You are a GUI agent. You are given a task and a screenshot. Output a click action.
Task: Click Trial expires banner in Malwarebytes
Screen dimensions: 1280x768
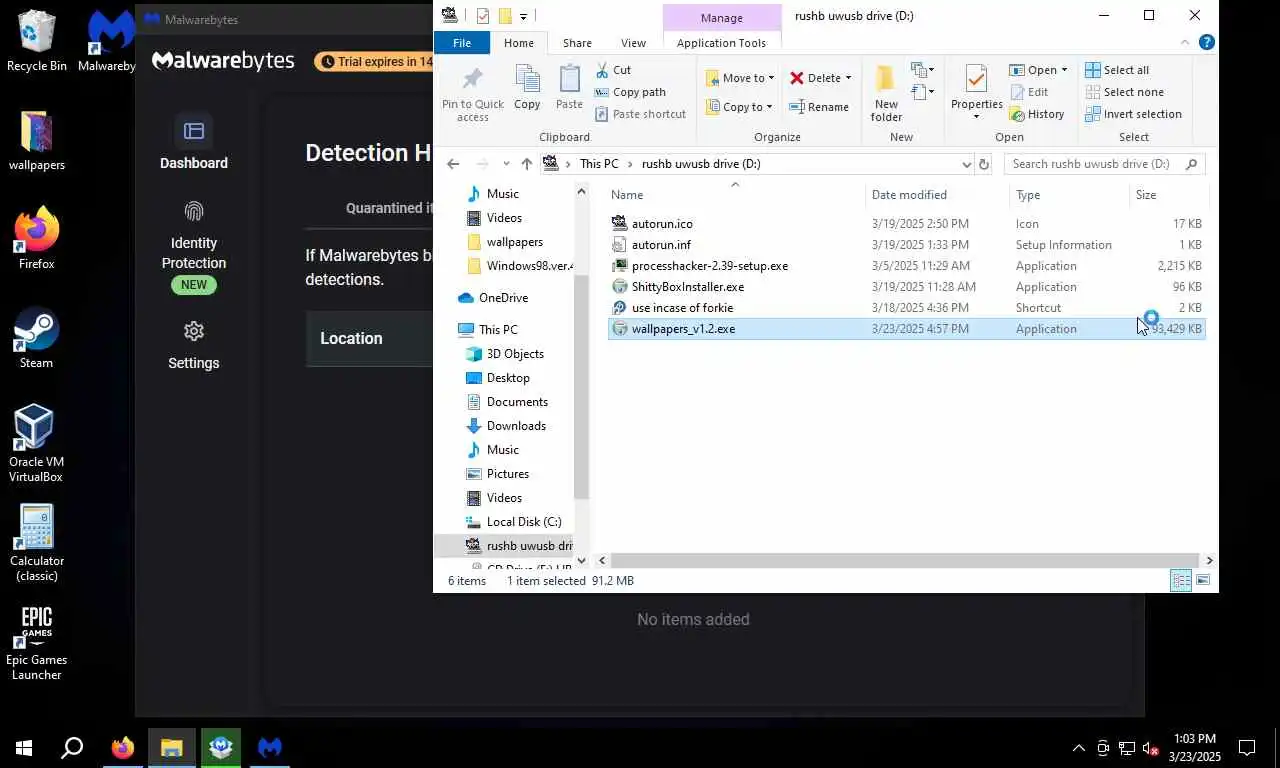375,62
